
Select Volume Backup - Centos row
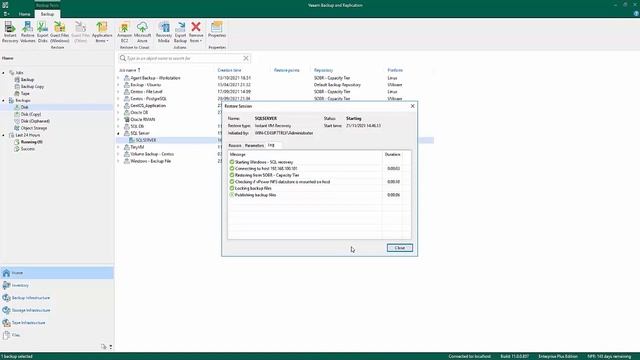[152, 154]
